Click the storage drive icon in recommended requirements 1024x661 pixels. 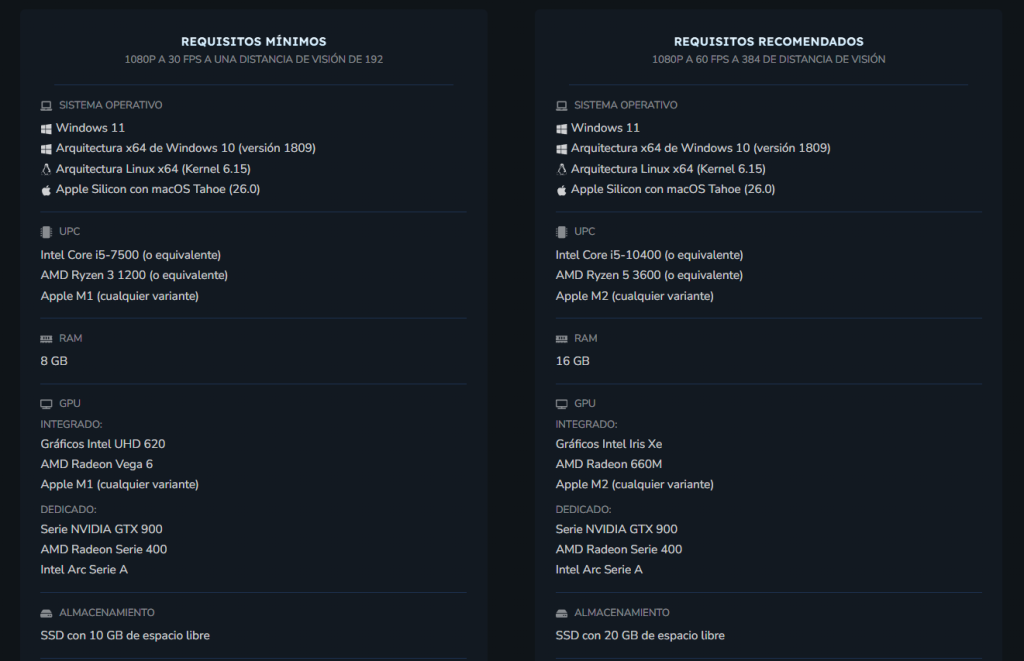[x=561, y=613]
